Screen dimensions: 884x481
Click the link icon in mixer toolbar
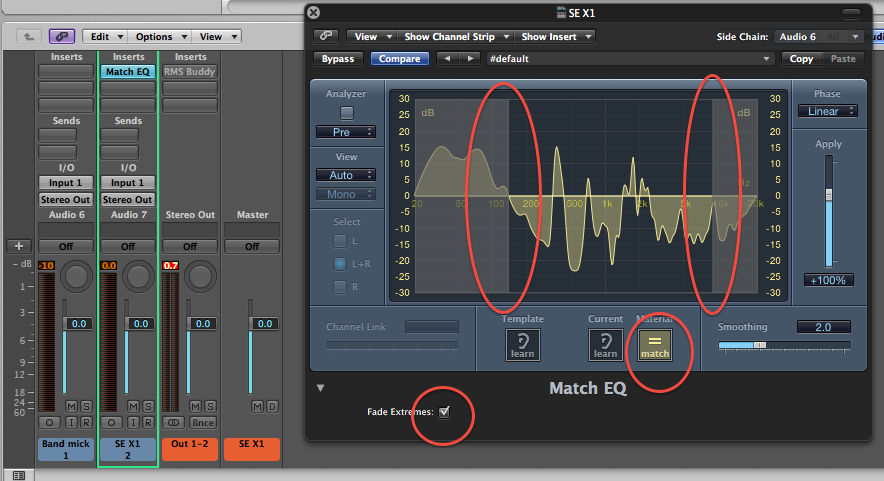61,37
